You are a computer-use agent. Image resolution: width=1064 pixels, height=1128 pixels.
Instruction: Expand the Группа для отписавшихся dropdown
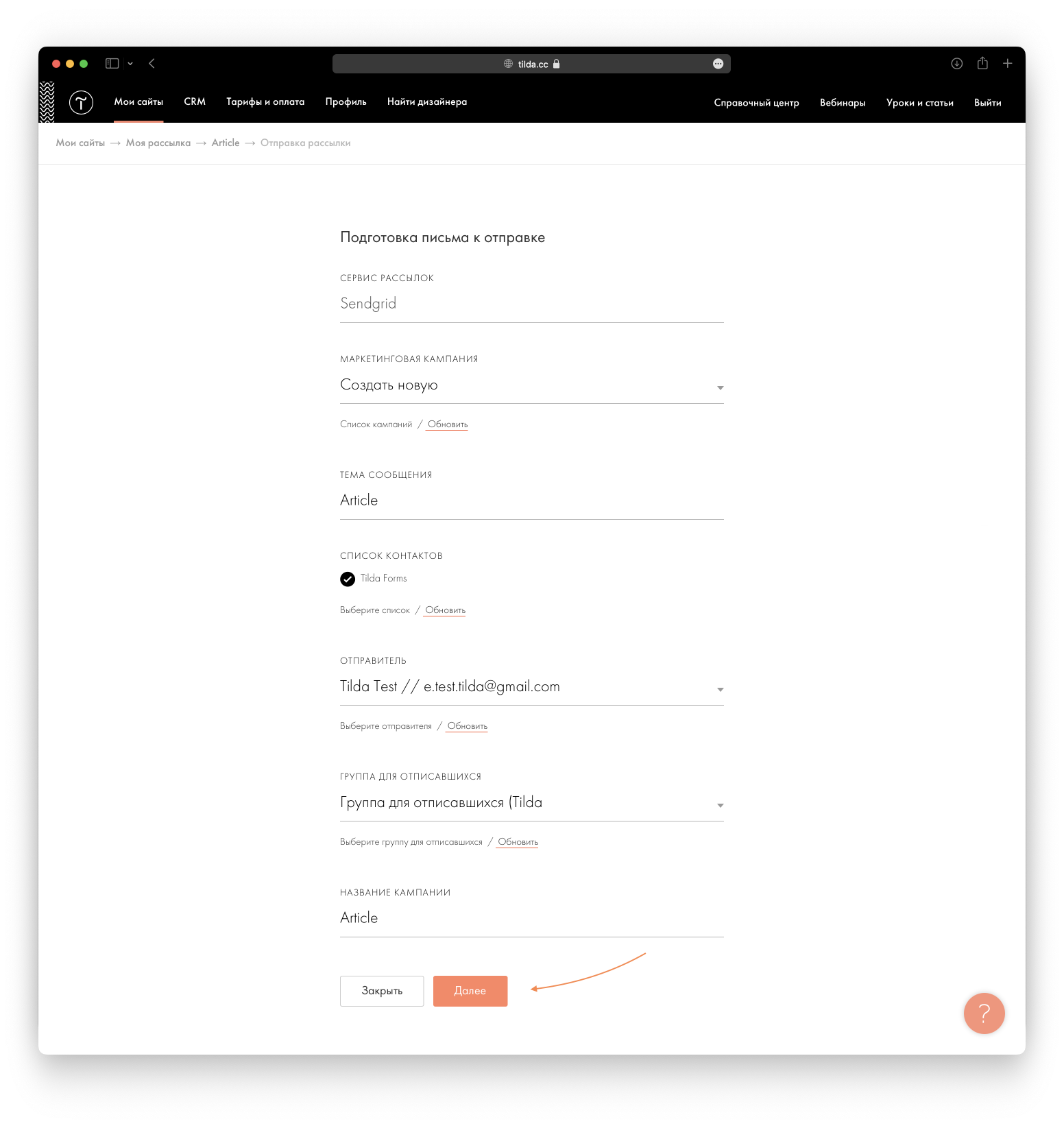pos(532,803)
